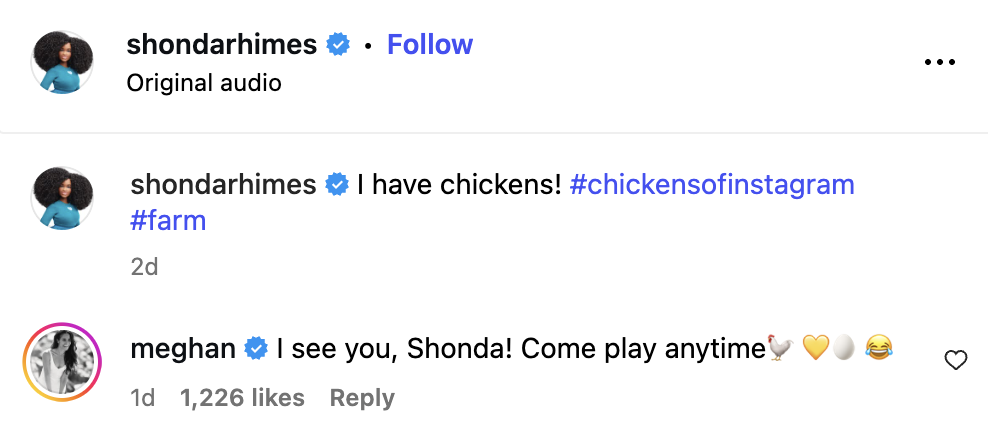Viewport: 988px width, 440px height.
Task: Open the #chickensofinstagram hashtag
Action: point(712,185)
